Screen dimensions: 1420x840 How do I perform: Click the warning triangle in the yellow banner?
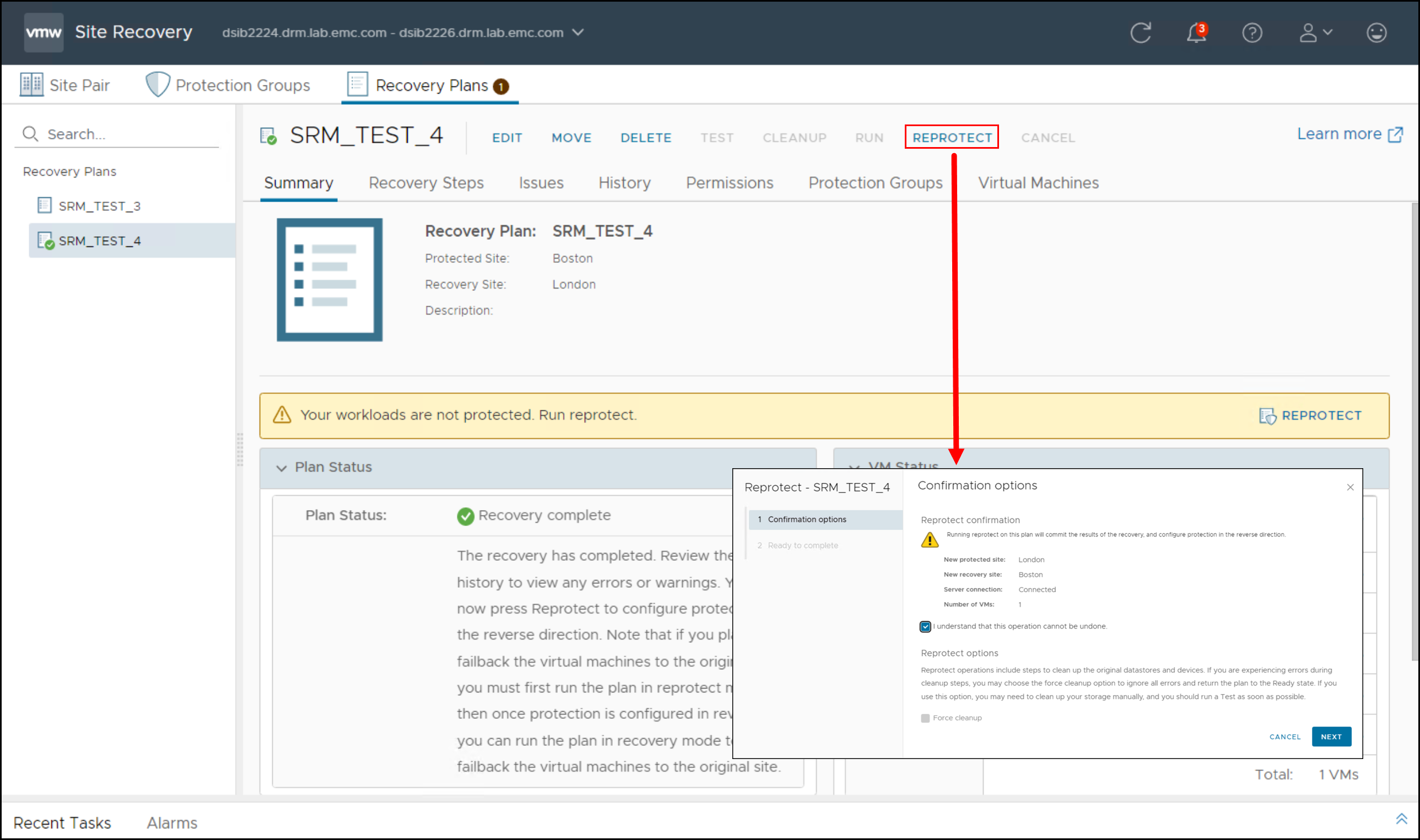pos(282,415)
